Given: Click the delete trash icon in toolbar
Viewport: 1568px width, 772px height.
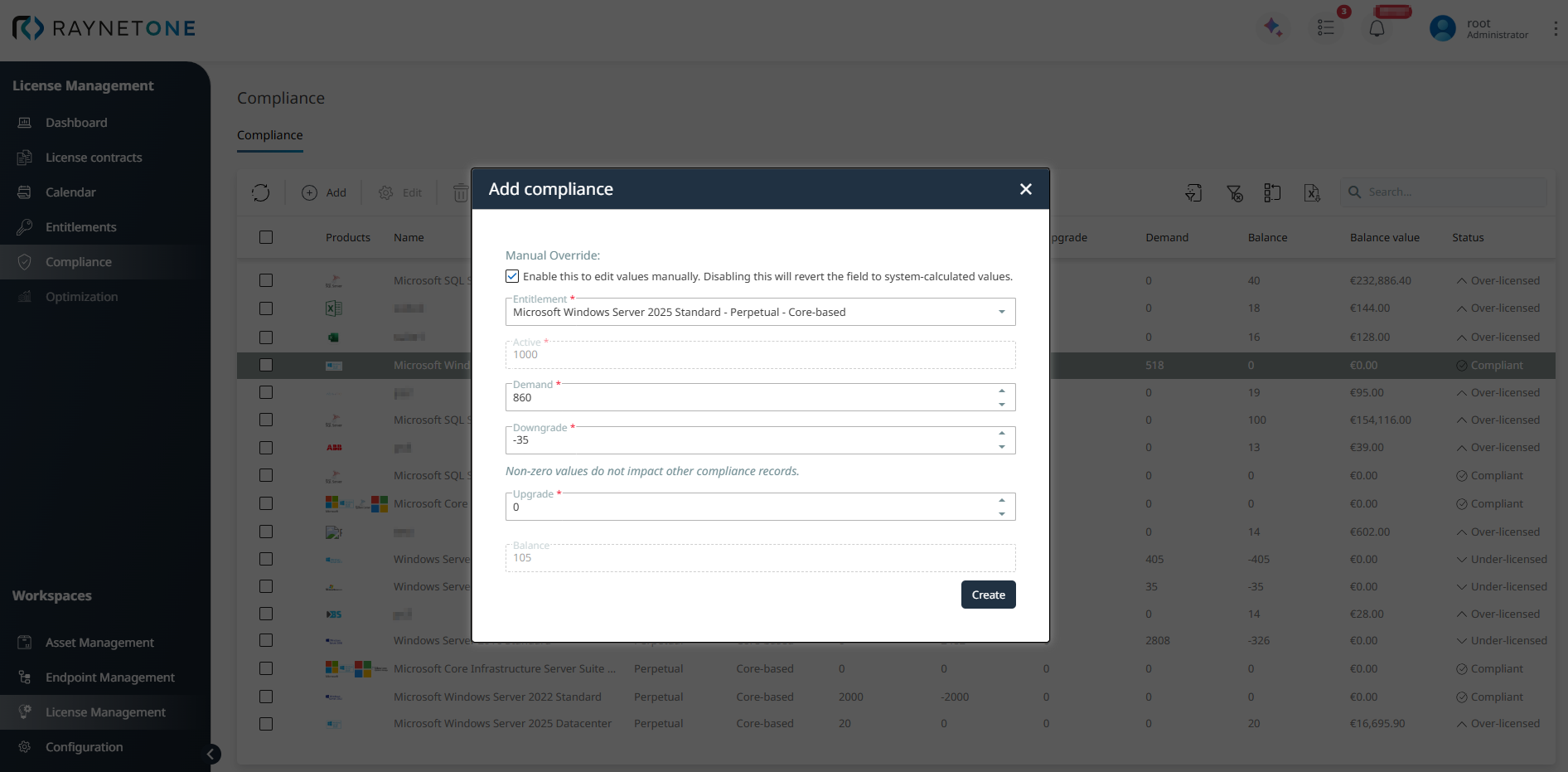Looking at the screenshot, I should click(460, 192).
